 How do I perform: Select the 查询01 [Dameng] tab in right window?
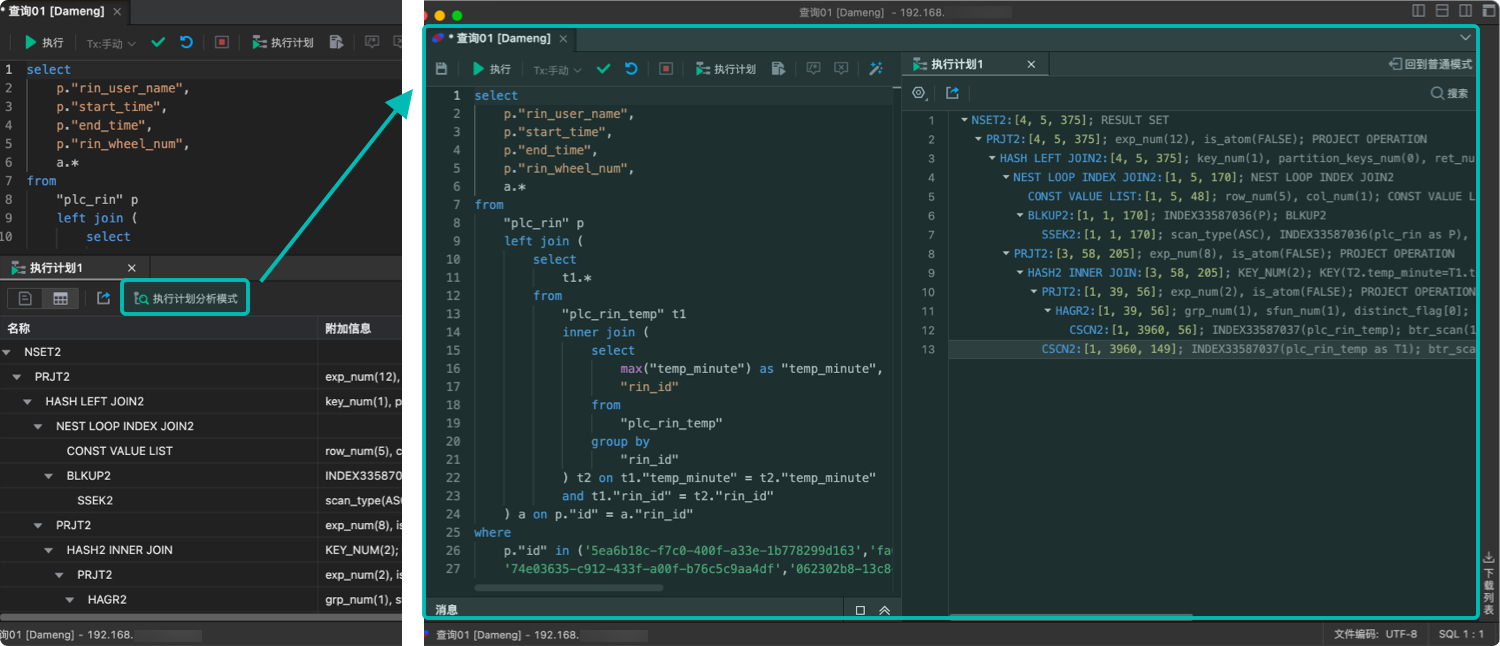click(x=503, y=39)
